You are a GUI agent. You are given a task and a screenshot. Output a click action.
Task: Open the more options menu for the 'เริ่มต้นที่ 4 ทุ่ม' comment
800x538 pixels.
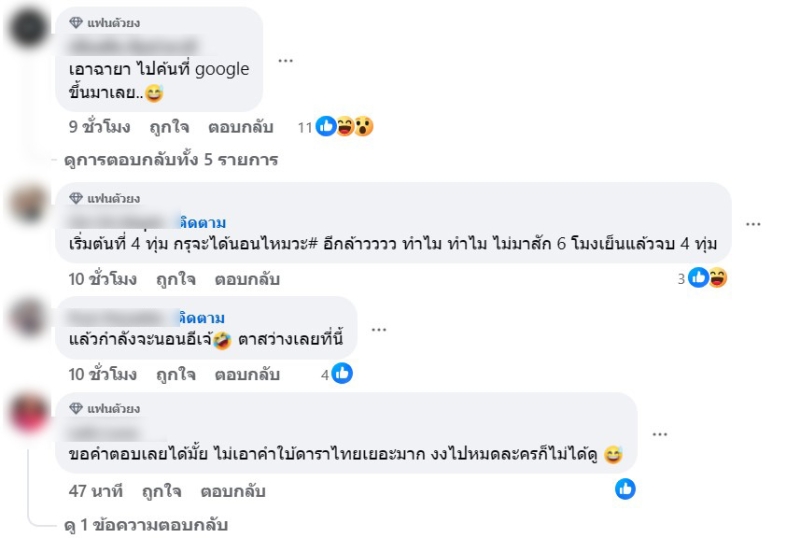click(x=753, y=224)
